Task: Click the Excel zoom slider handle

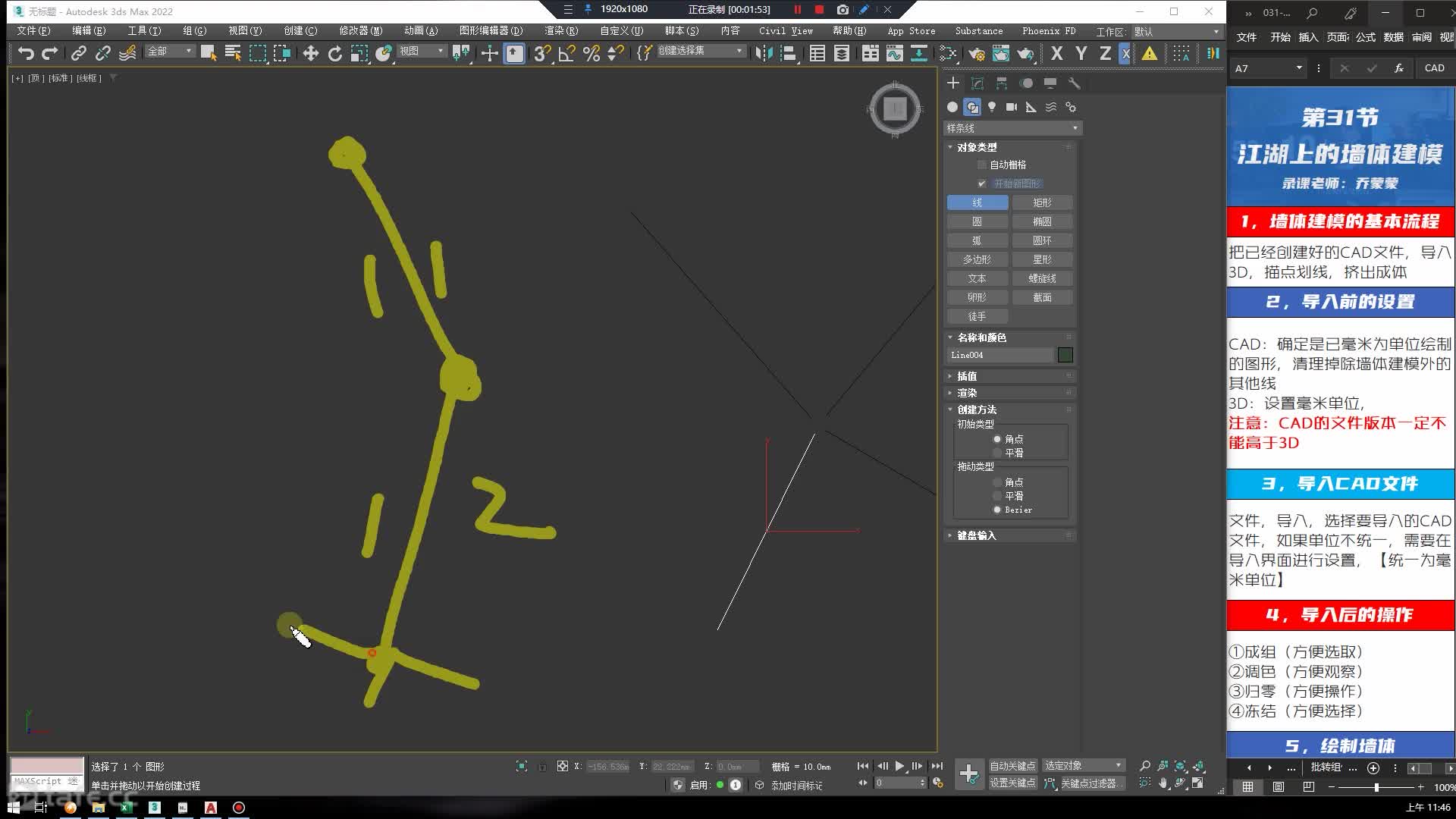Action: click(1376, 787)
